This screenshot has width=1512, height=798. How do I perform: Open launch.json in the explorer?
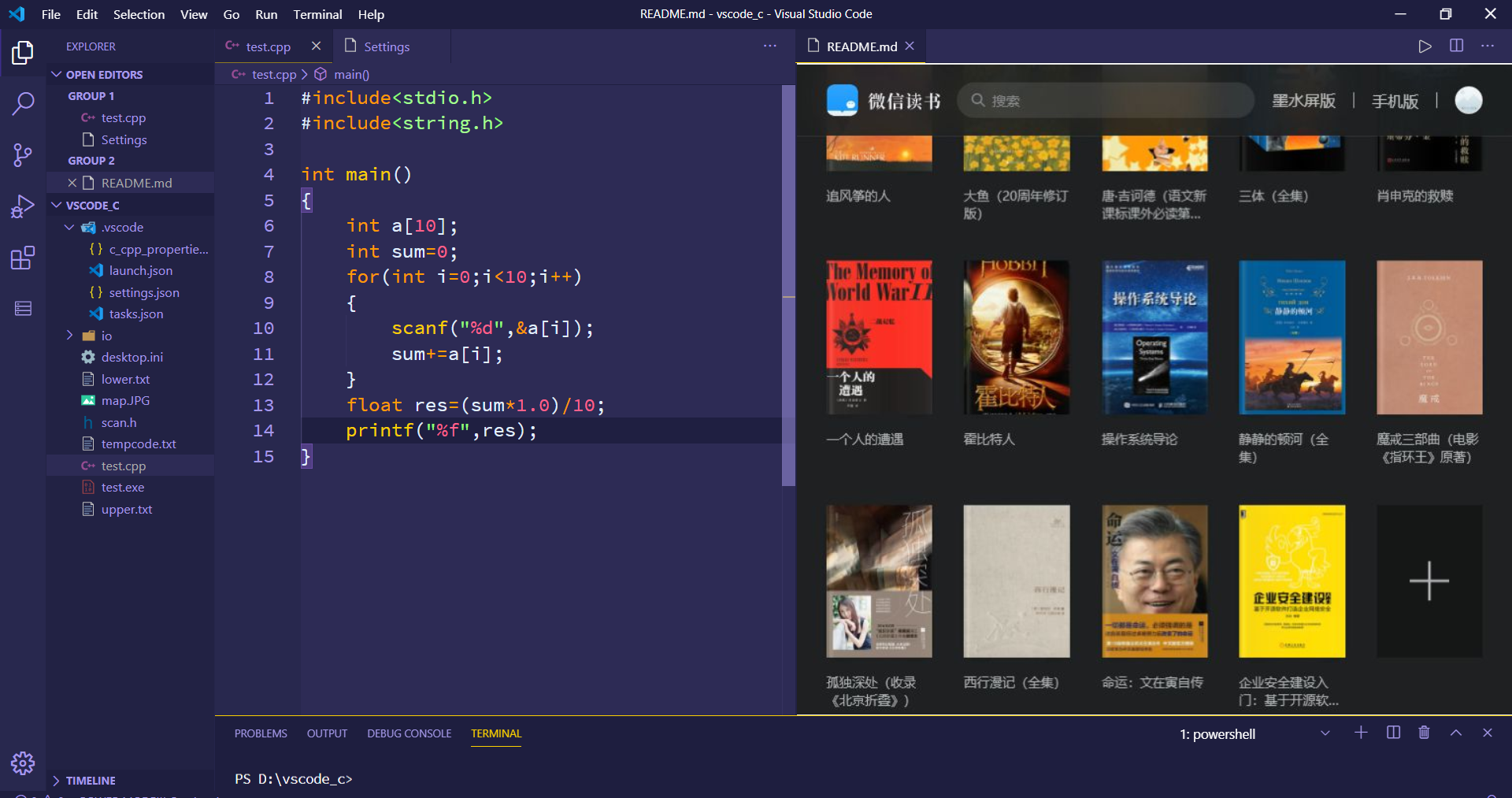(x=131, y=270)
